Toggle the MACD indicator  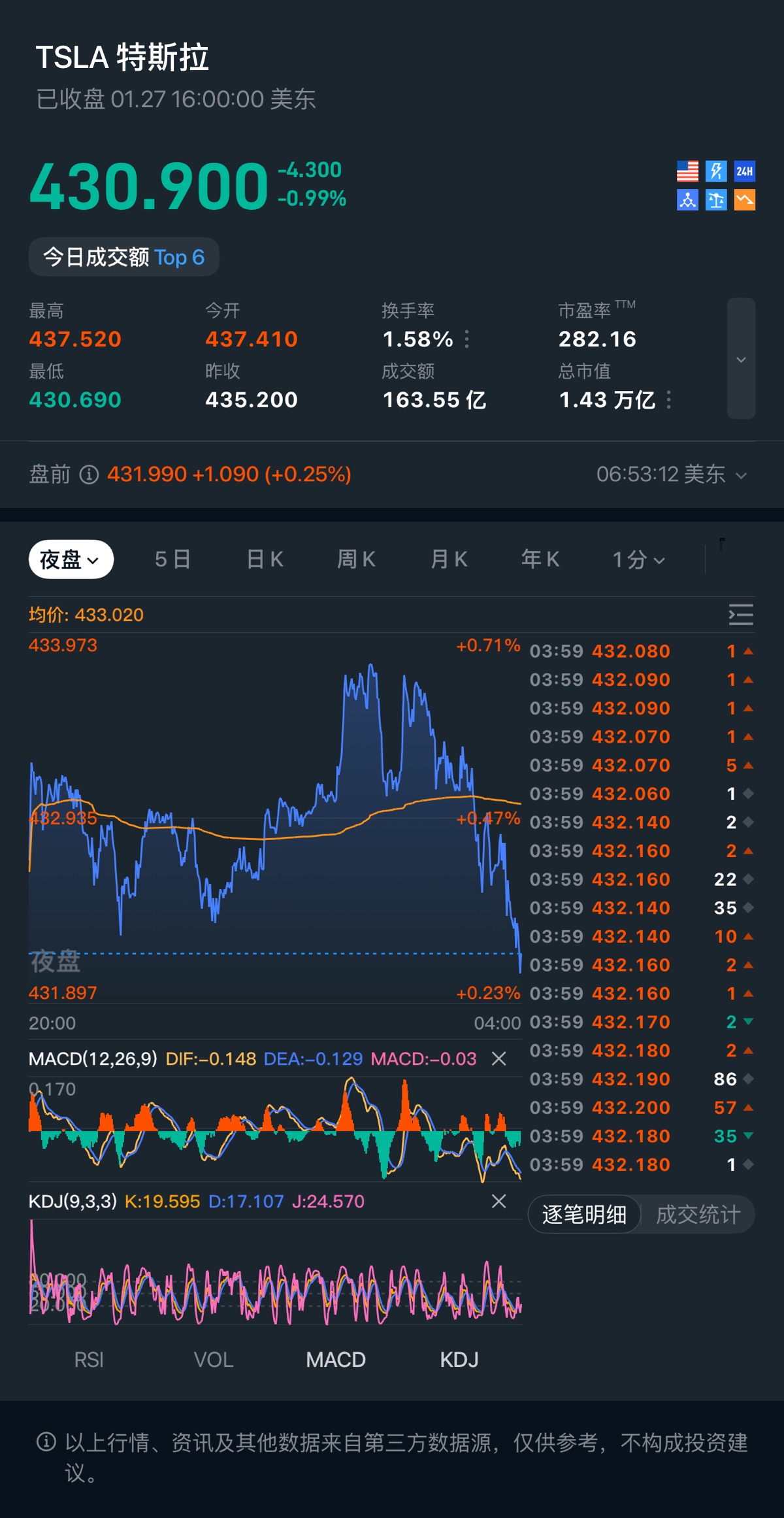point(336,1360)
